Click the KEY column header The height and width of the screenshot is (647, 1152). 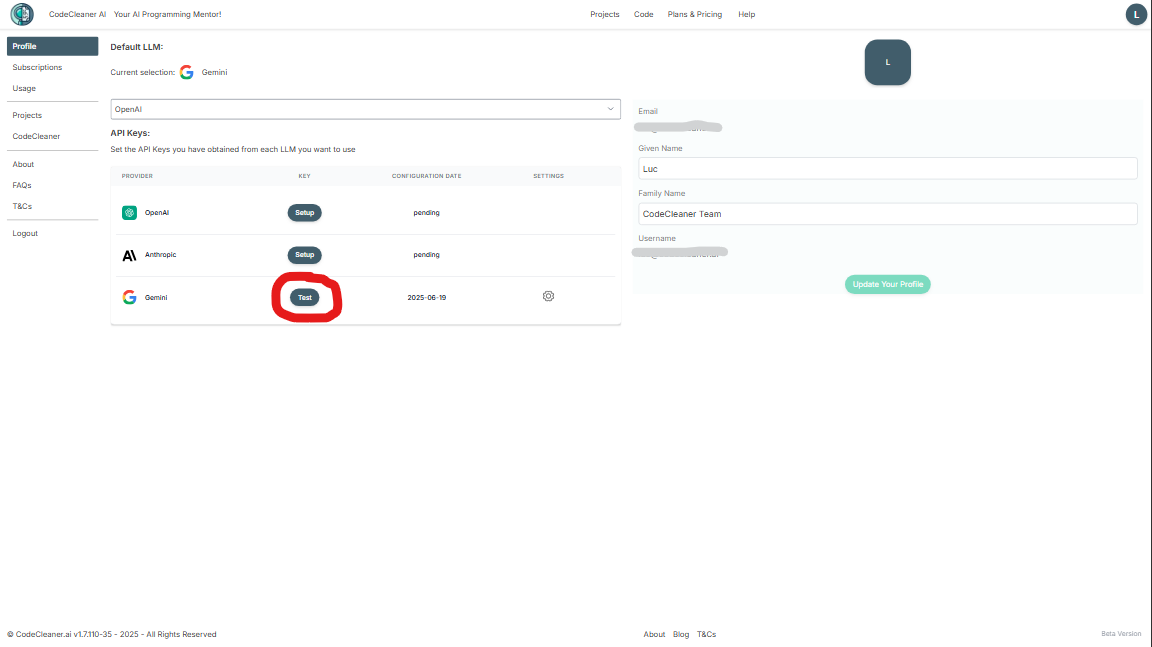coord(304,176)
